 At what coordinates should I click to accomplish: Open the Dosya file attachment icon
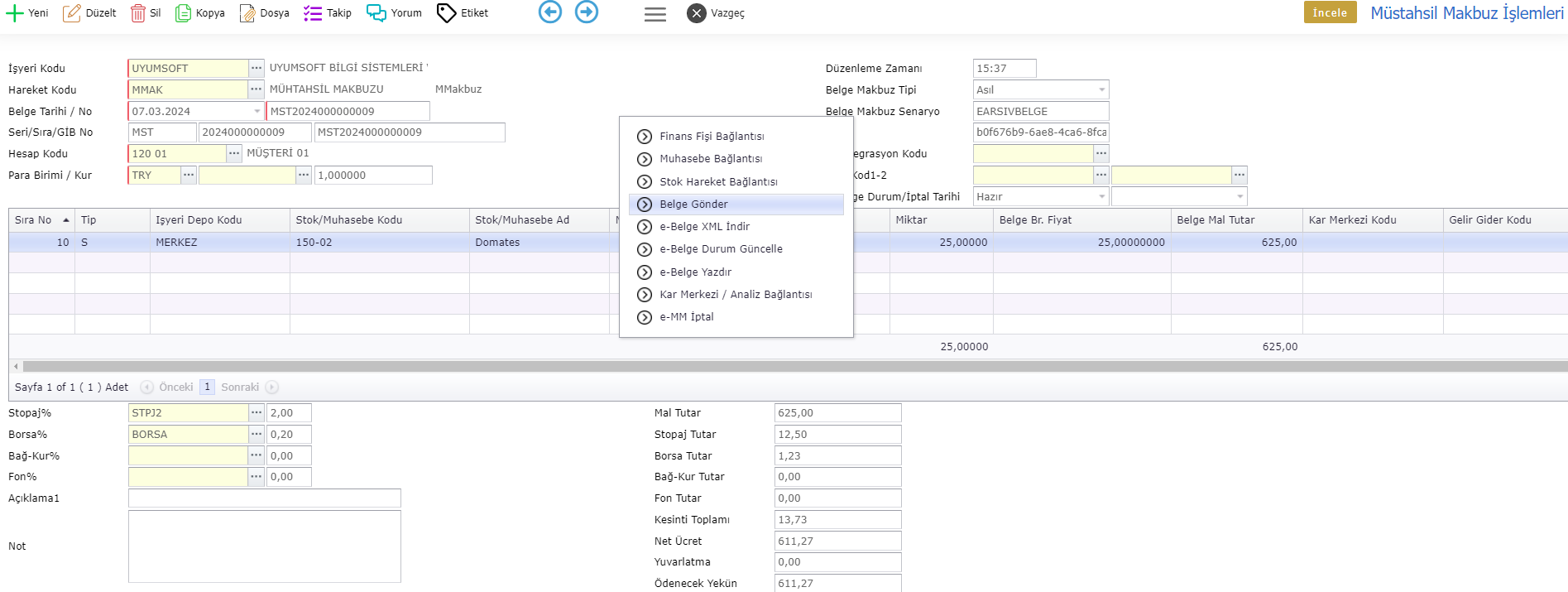point(247,13)
